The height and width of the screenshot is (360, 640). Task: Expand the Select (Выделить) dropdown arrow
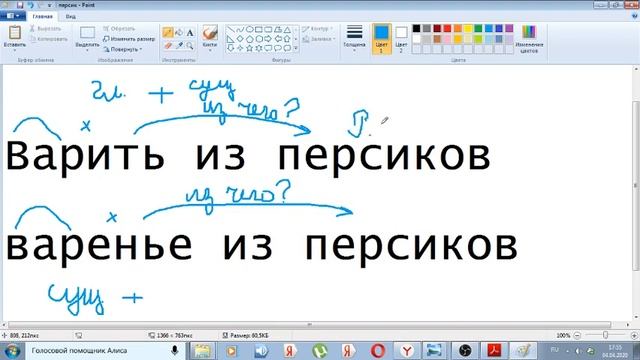(x=87, y=50)
